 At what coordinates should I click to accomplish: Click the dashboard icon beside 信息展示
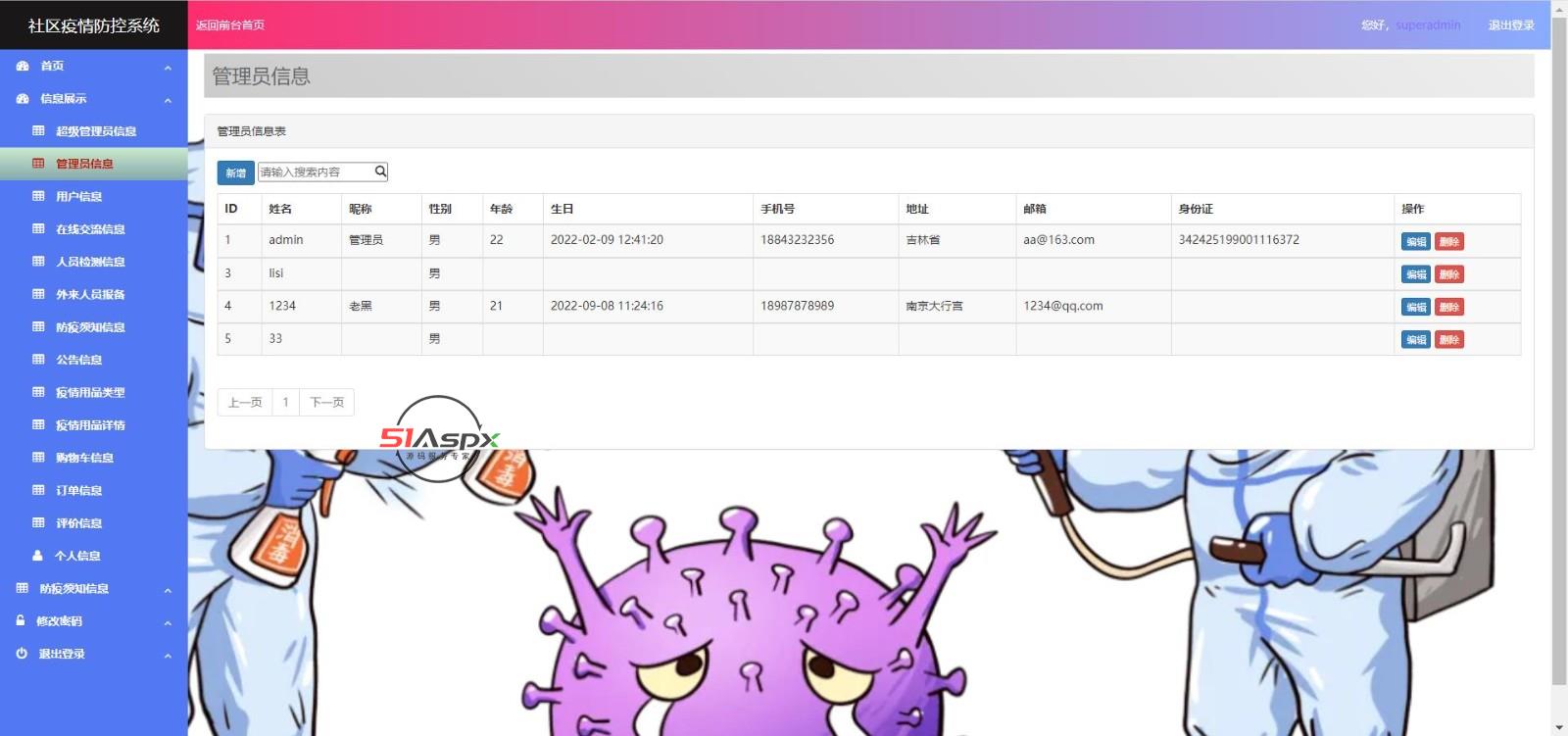(x=23, y=98)
